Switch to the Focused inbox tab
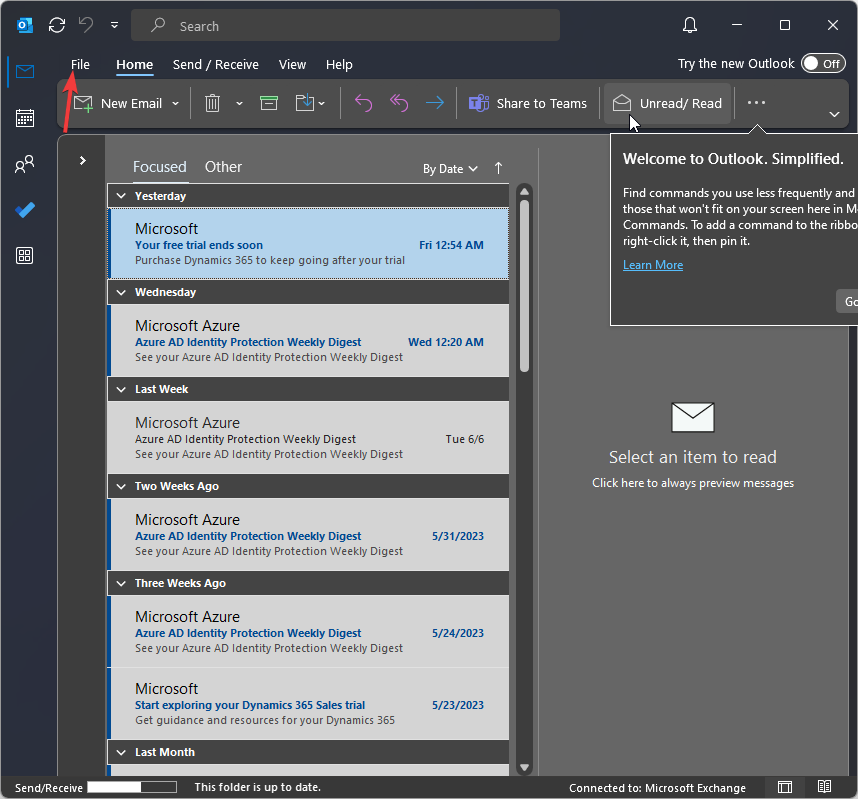 160,167
